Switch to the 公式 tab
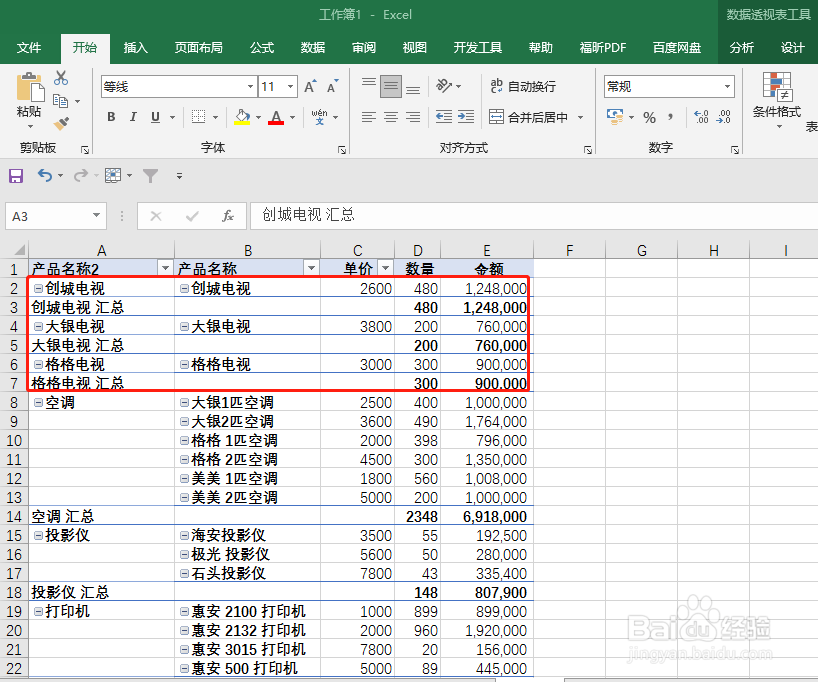 (262, 48)
